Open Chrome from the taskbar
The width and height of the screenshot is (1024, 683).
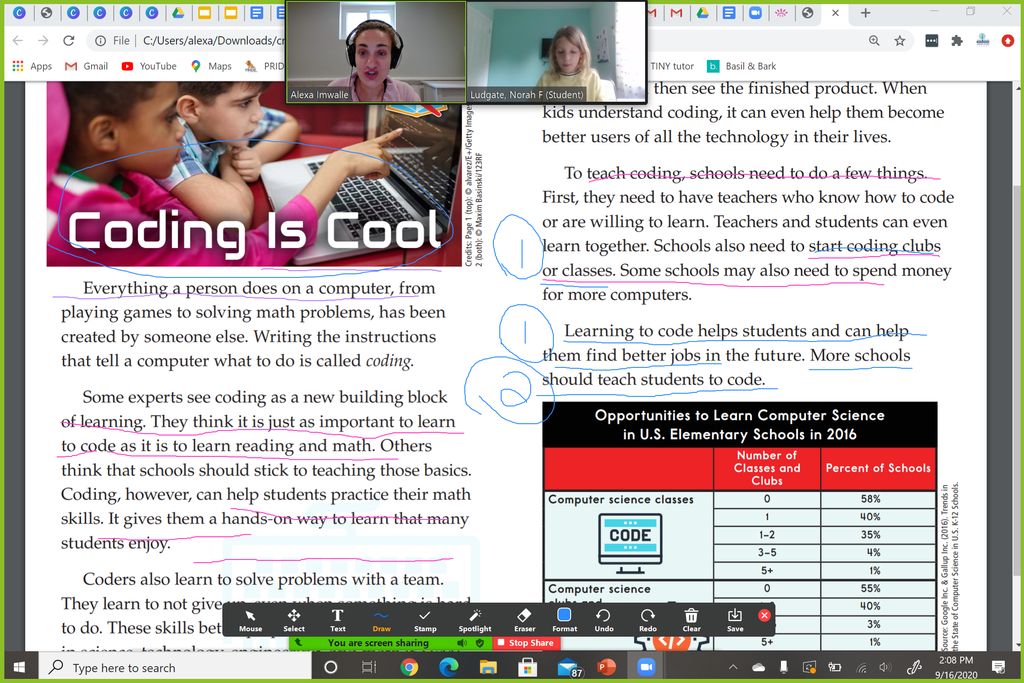[409, 667]
